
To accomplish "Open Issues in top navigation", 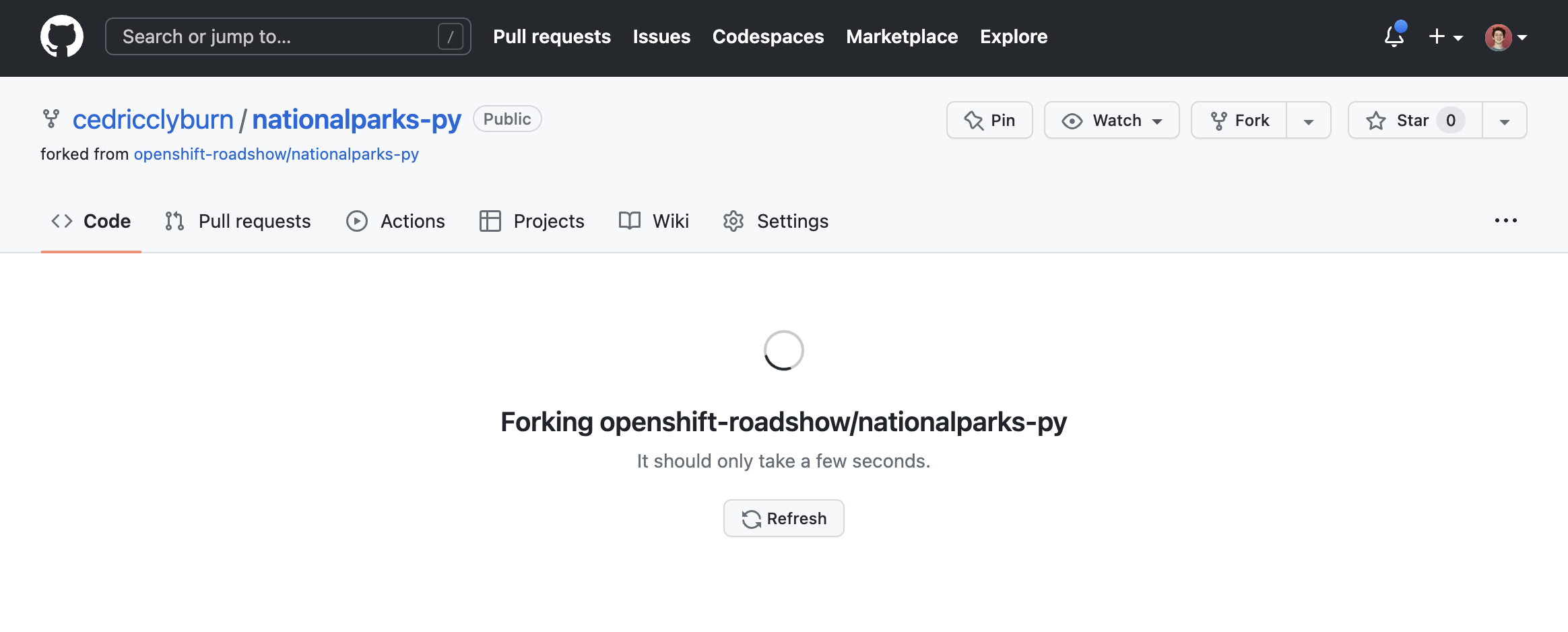I will coord(661,36).
